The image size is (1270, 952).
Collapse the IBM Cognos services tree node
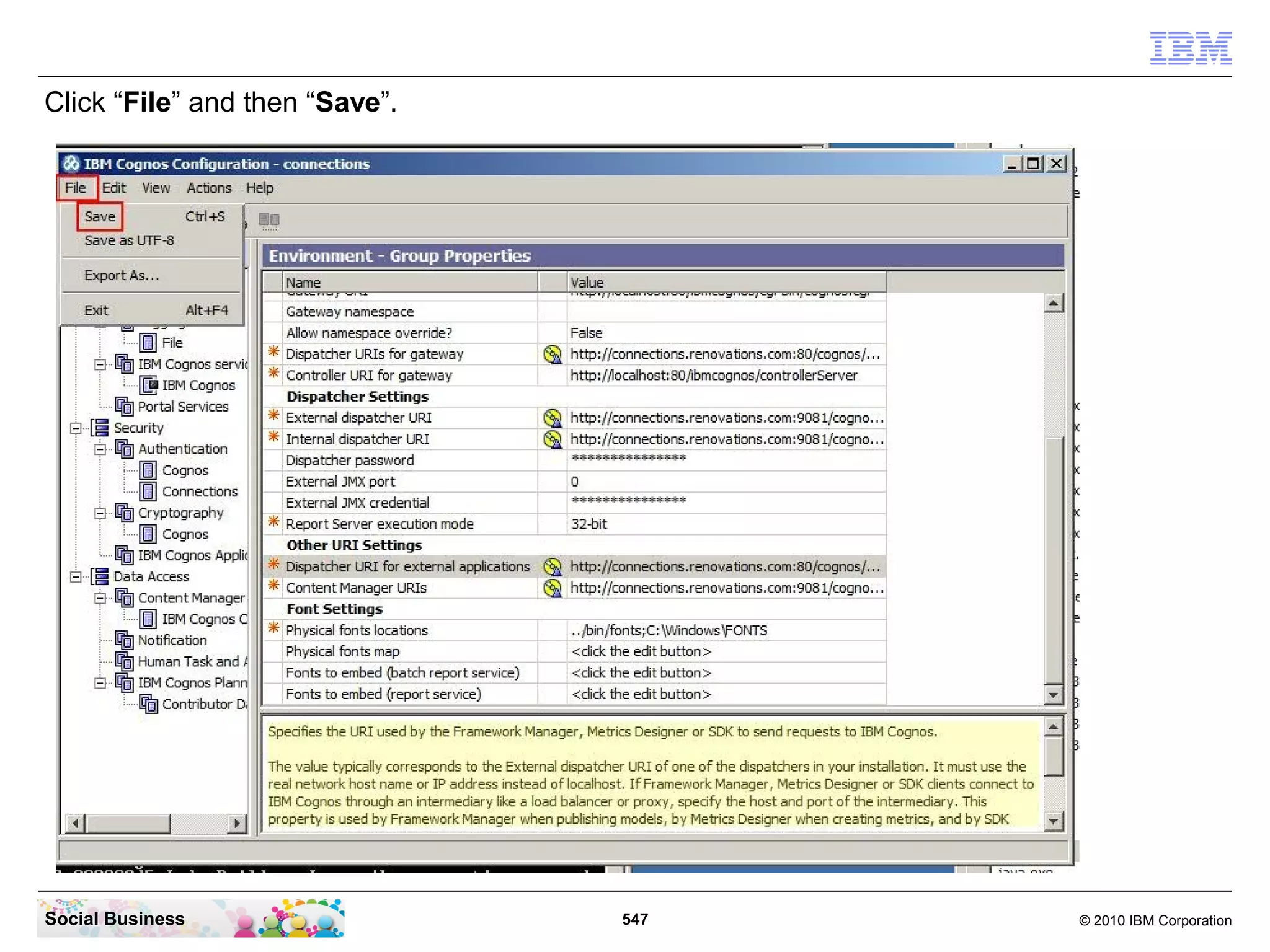(x=100, y=364)
